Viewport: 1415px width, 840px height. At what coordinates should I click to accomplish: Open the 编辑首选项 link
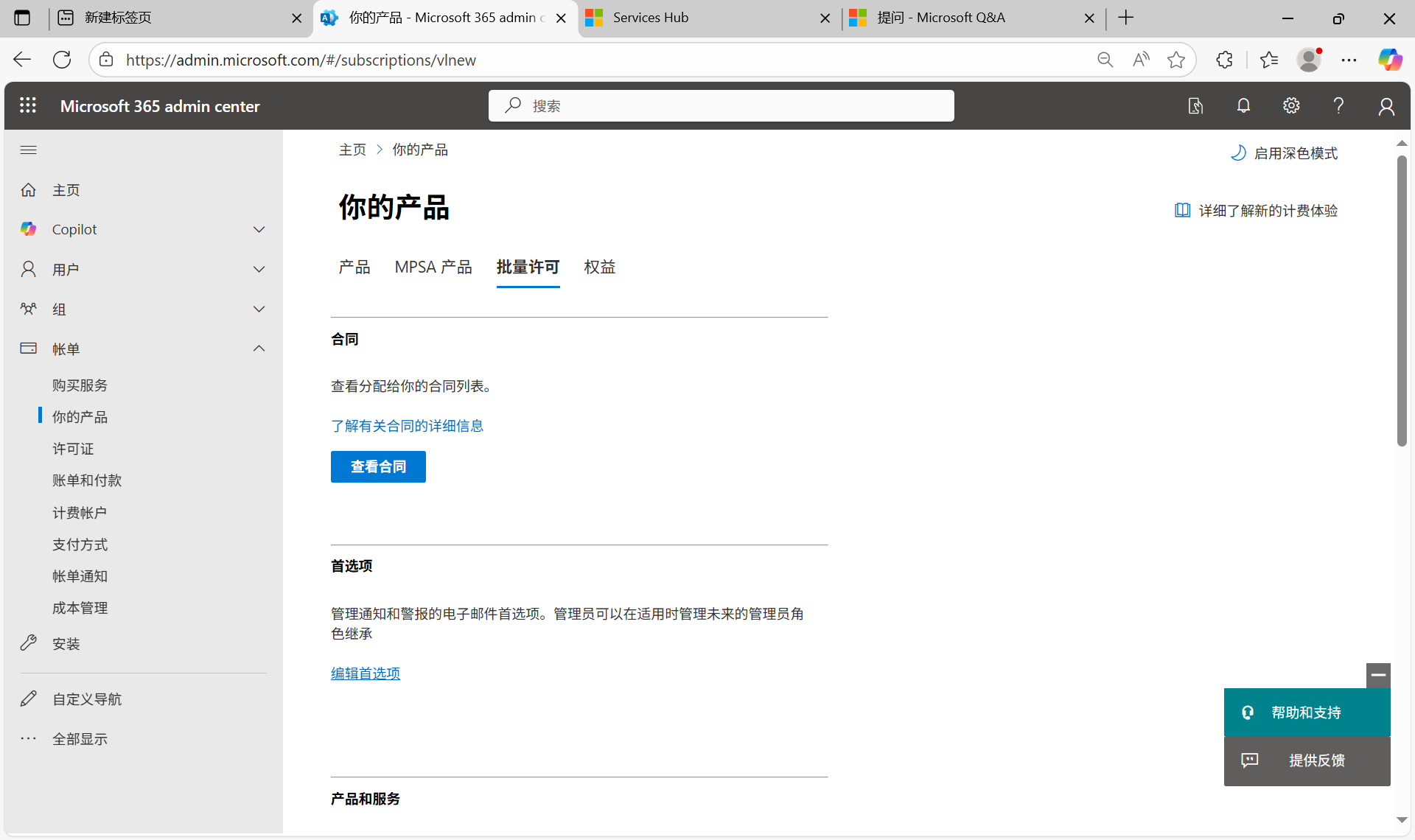366,673
